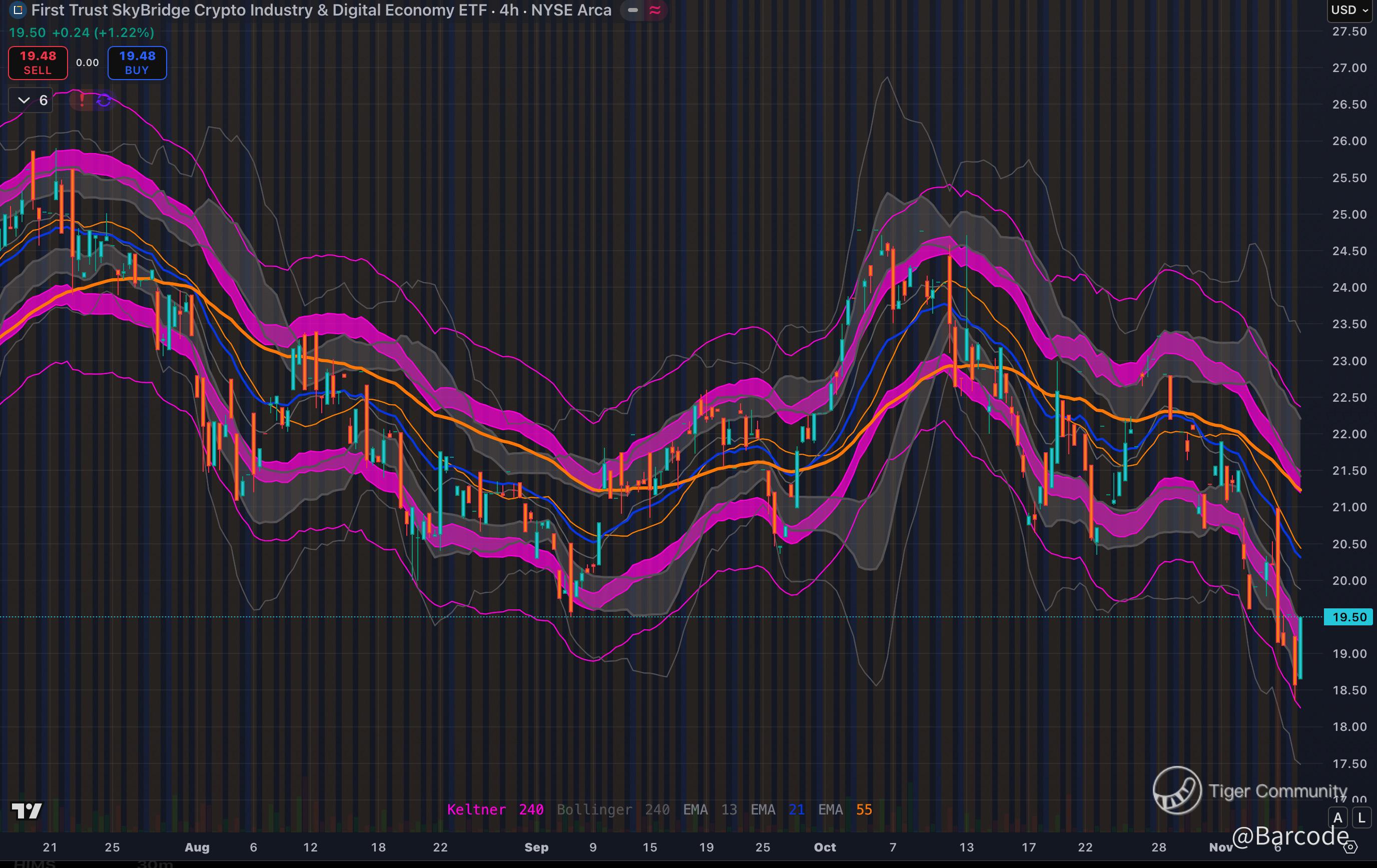Open chart settings hexagon gear icon
This screenshot has height=868, width=1377.
point(1350,847)
